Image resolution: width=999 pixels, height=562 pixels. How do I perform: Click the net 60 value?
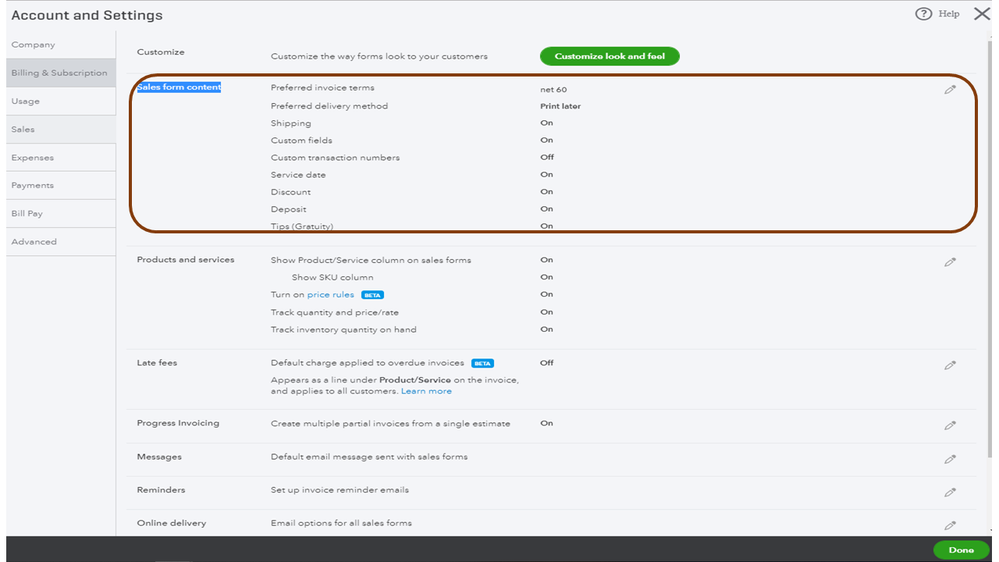tap(553, 90)
